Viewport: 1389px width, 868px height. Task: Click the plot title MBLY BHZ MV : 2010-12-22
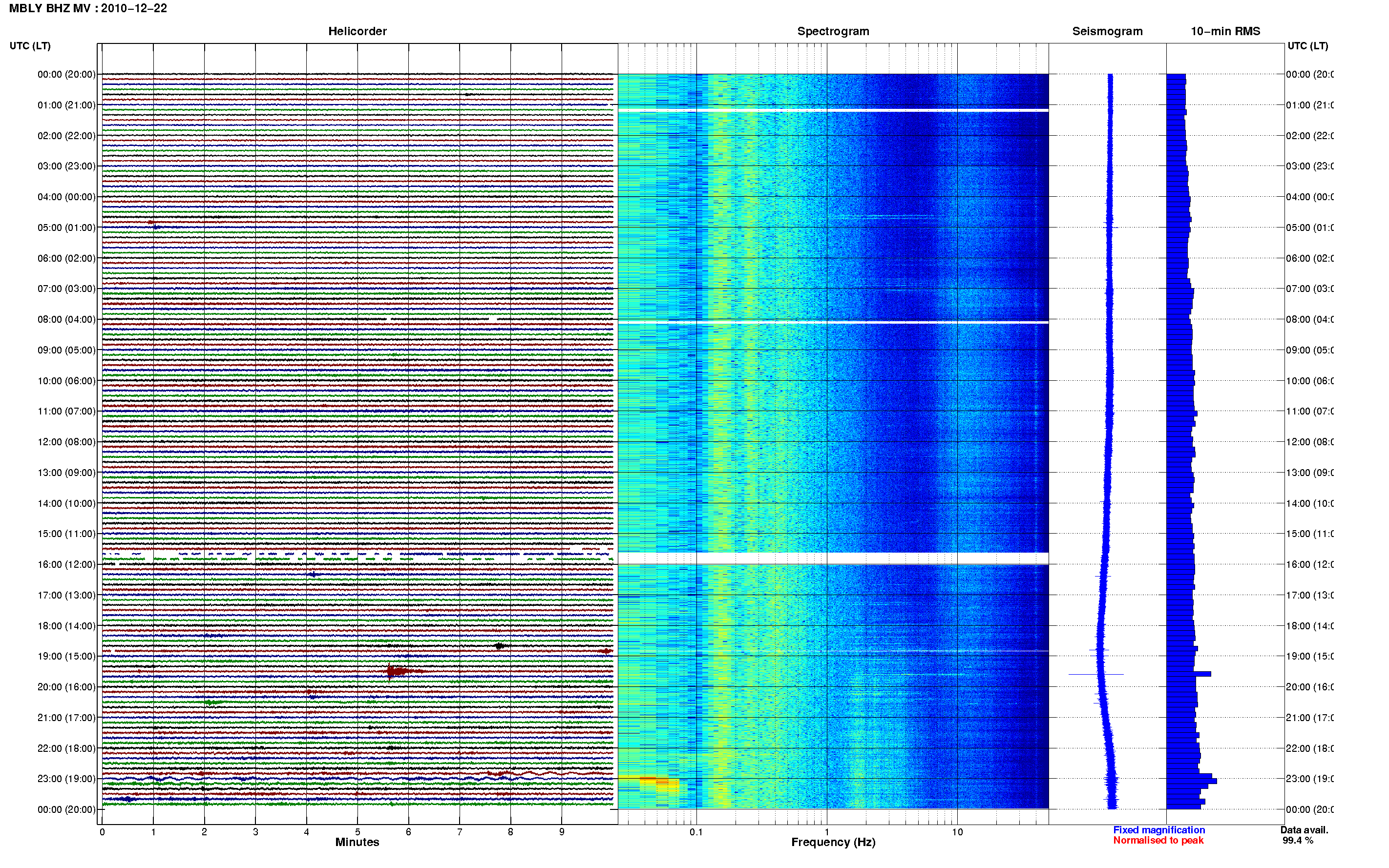88,9
